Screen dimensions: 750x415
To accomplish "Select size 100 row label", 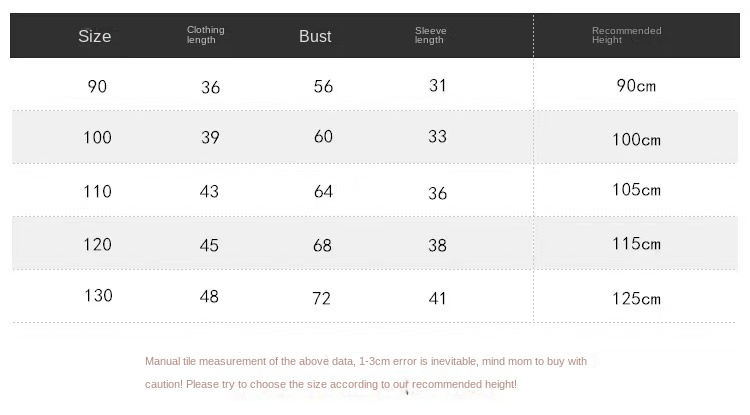I will [97, 138].
